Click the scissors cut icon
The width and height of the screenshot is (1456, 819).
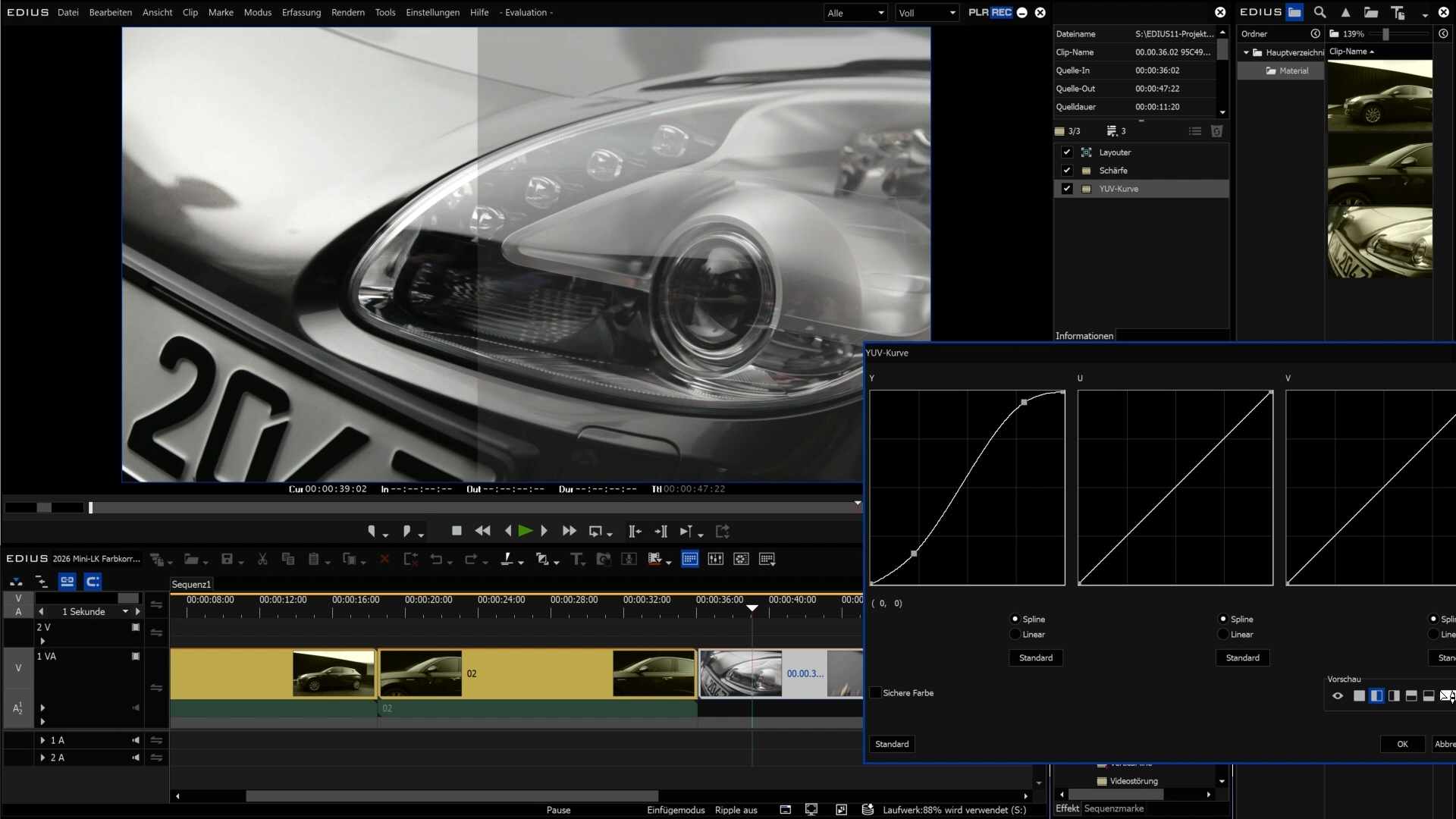point(262,559)
